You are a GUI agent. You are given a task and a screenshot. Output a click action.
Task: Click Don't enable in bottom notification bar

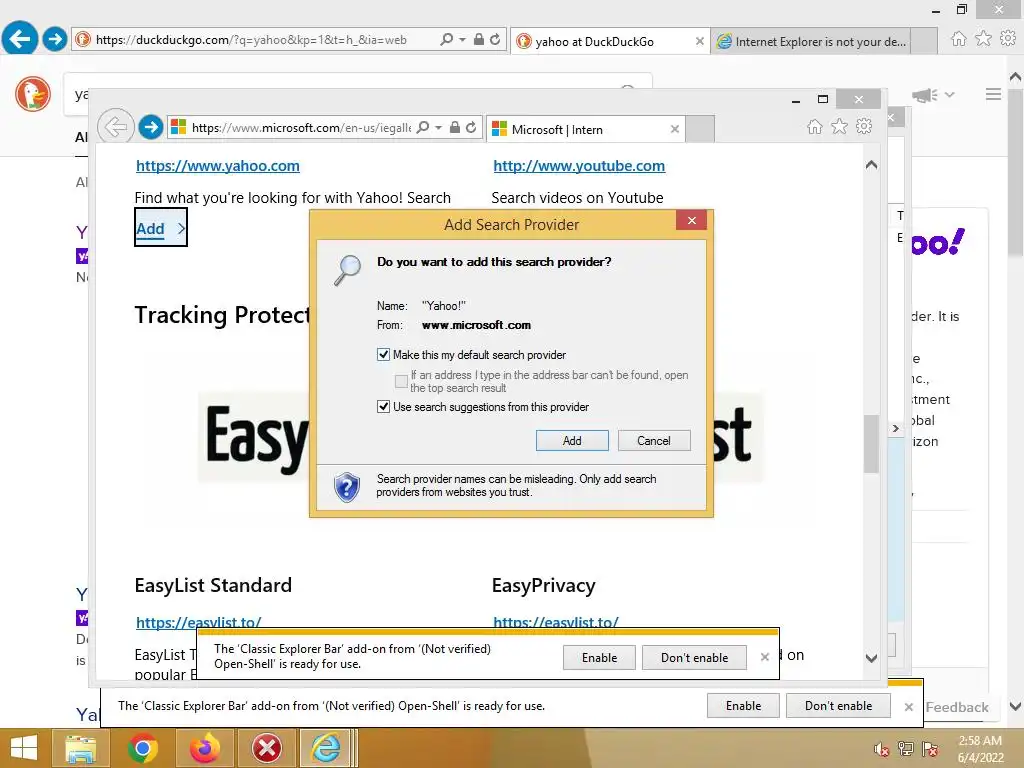[x=838, y=706]
